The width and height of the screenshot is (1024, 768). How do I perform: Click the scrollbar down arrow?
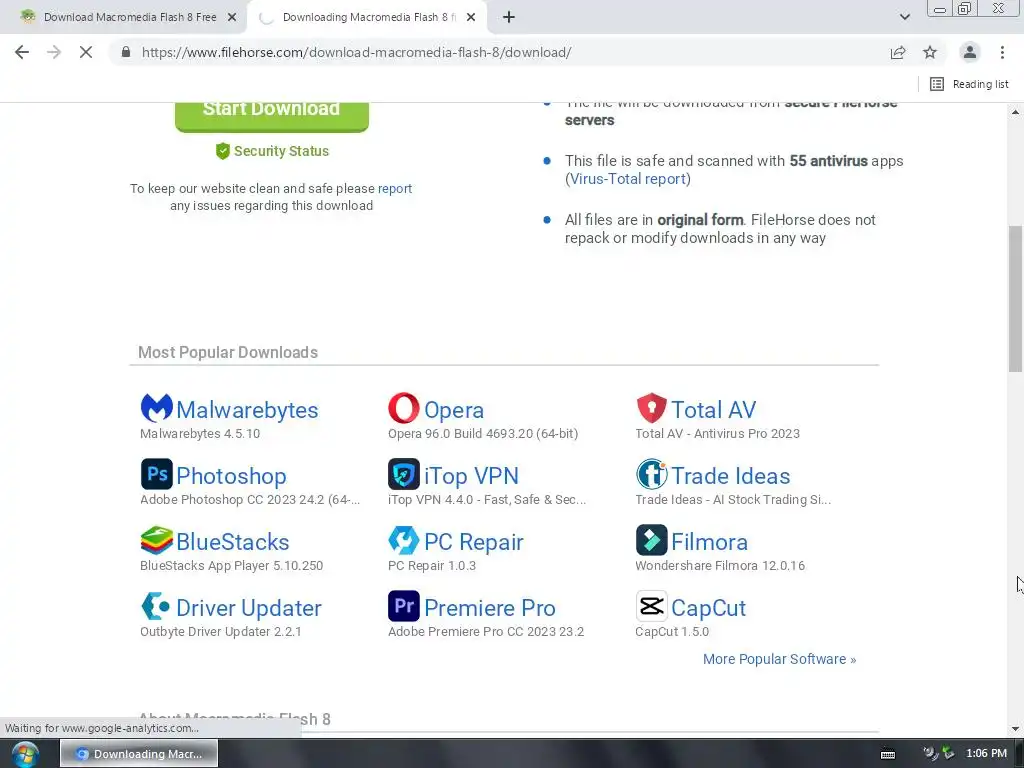coord(1016,729)
